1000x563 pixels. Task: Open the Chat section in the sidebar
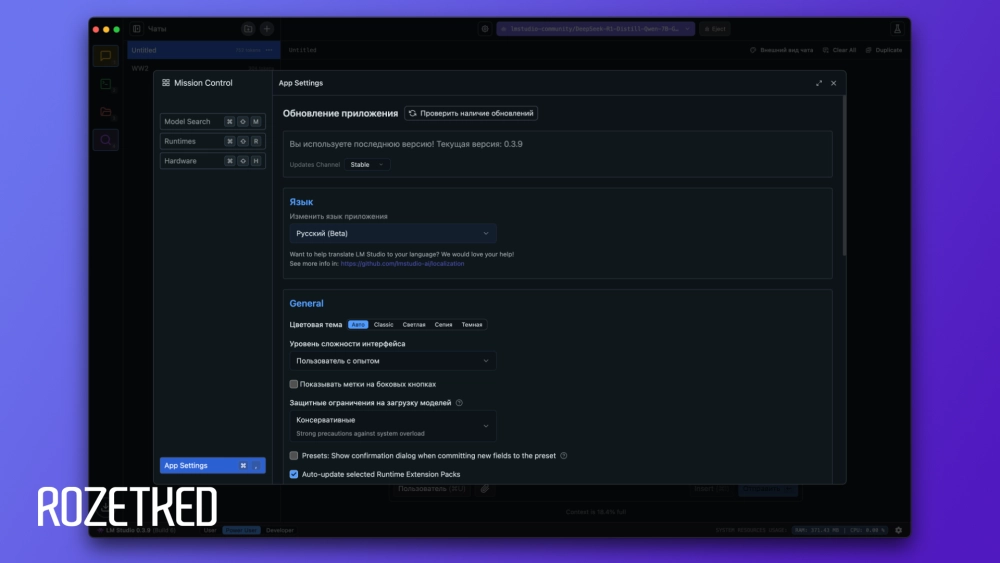click(x=105, y=56)
